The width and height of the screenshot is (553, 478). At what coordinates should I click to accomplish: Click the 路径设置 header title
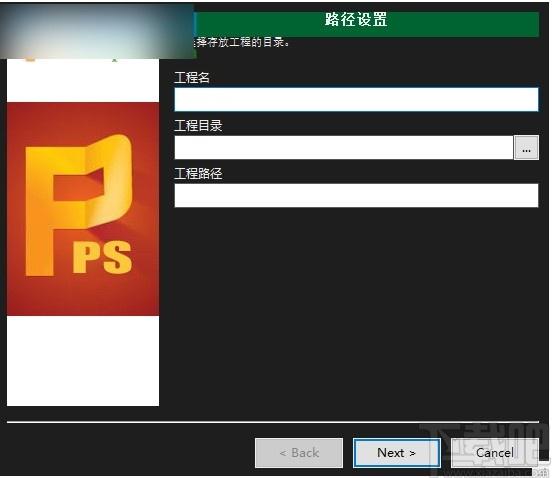click(356, 19)
